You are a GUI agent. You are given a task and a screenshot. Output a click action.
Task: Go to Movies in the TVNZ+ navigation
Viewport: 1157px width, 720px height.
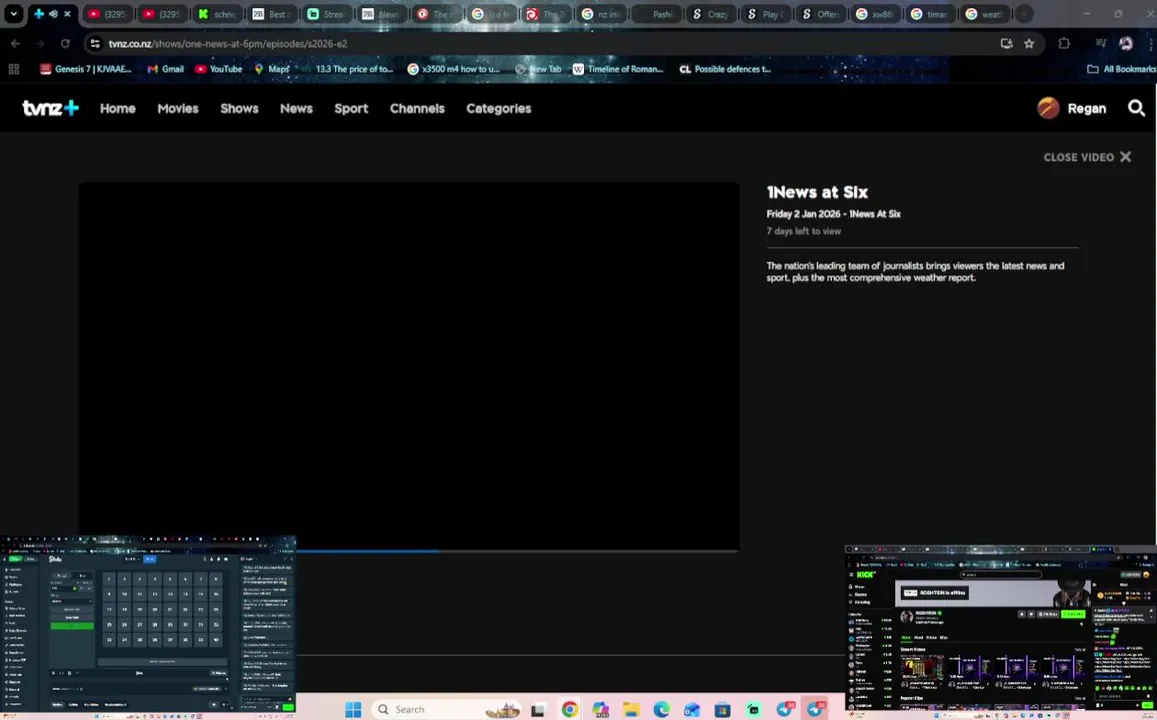[x=178, y=108]
